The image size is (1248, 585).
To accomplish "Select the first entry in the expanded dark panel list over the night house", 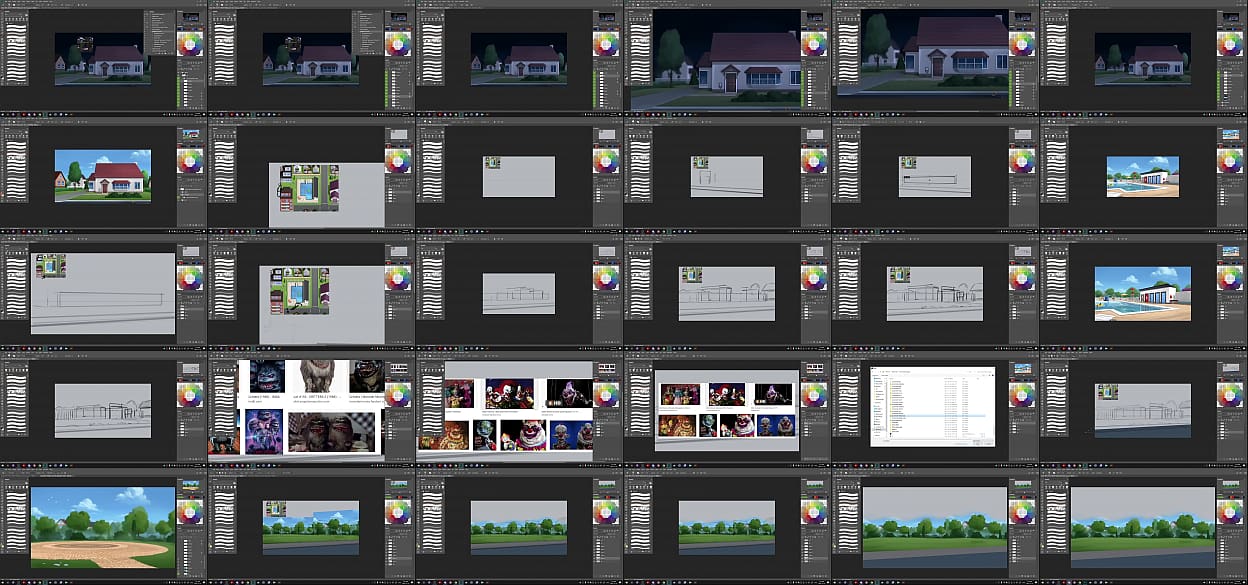I will [x=158, y=15].
